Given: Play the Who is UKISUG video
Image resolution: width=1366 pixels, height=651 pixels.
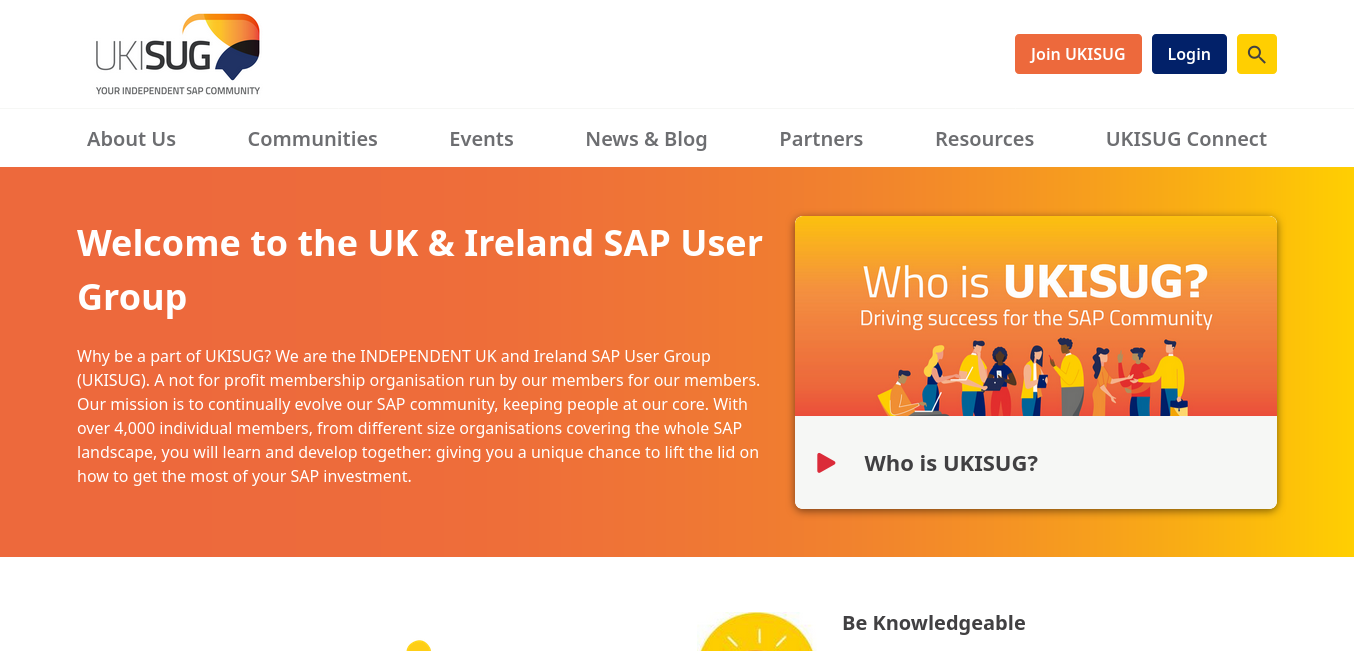Looking at the screenshot, I should point(826,463).
